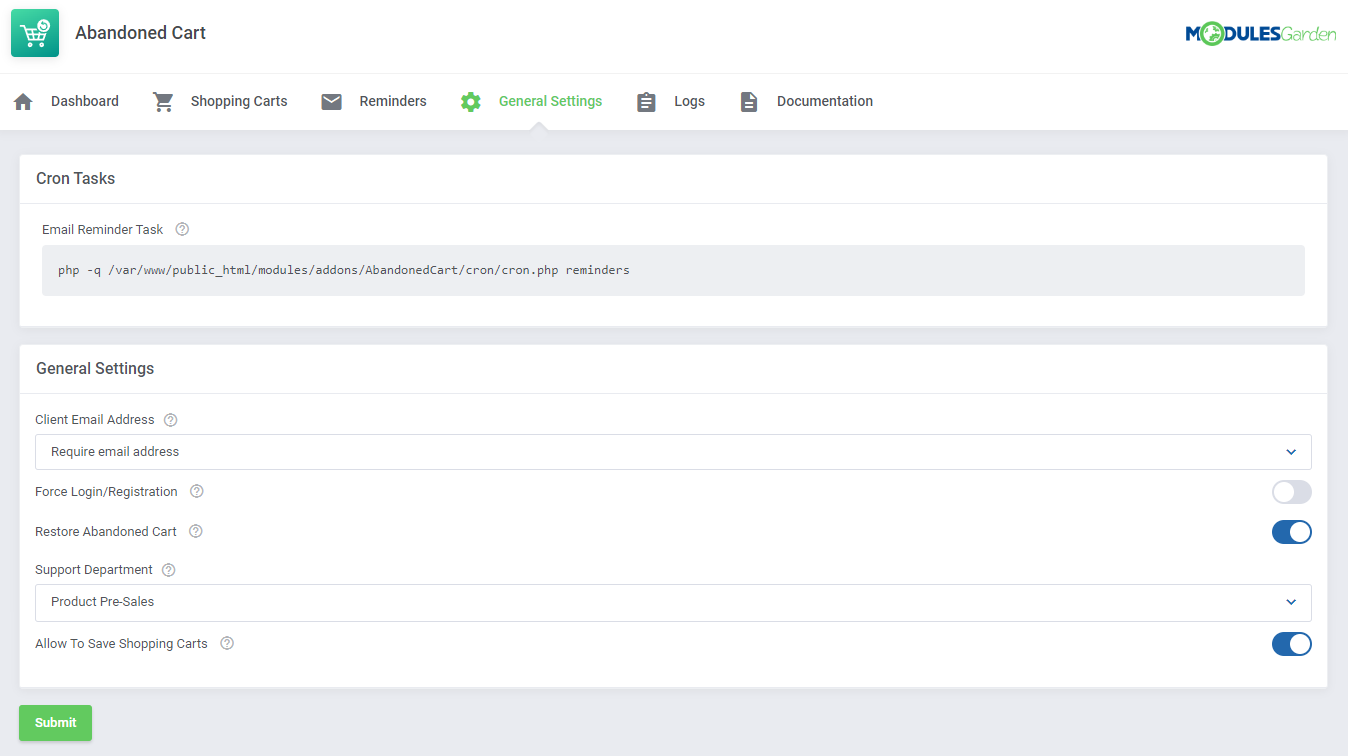Click the Reminders envelope icon
This screenshot has height=756, width=1348.
[x=331, y=101]
